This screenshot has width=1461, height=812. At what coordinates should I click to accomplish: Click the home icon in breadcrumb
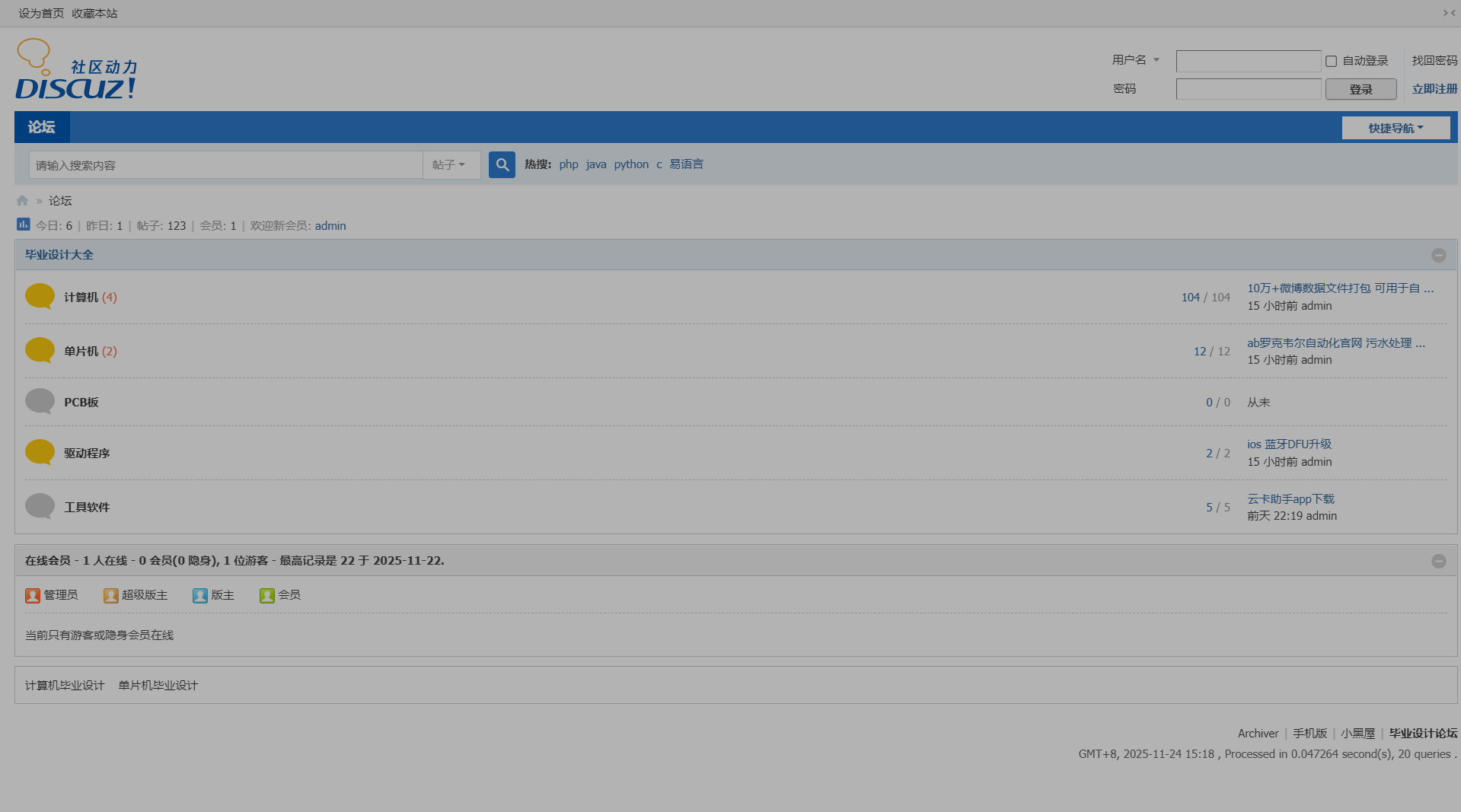pos(22,201)
